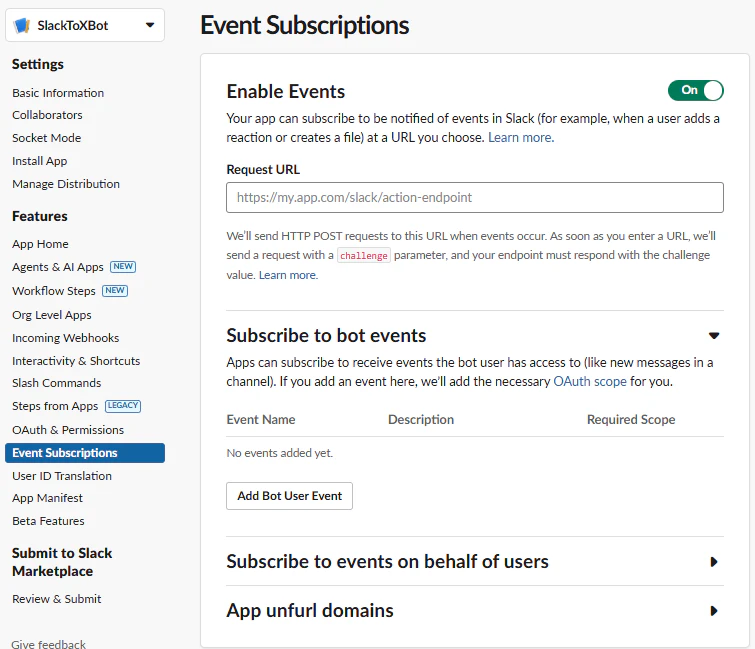Screen dimensions: 755x649
Task: Click the SlackToXBot app logo icon
Action: coord(22,26)
